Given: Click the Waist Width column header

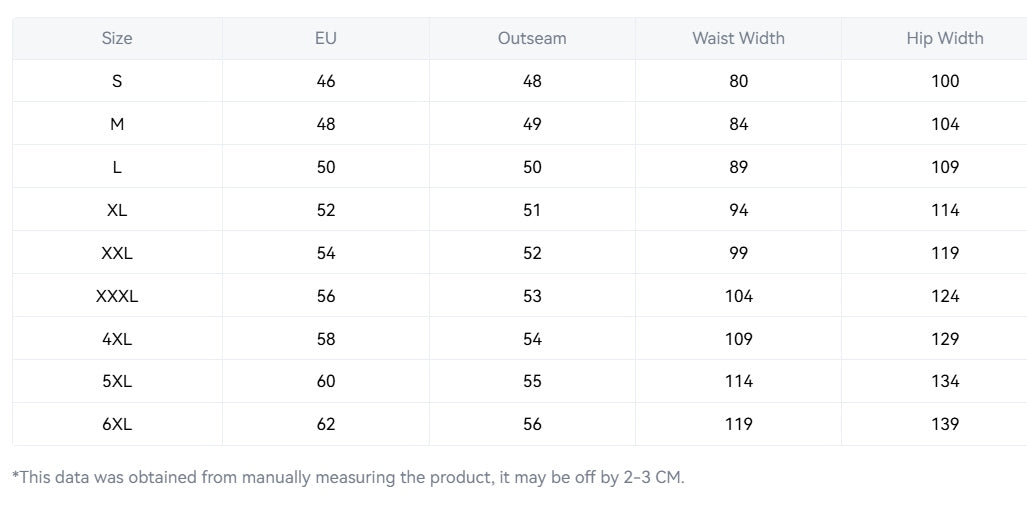Looking at the screenshot, I should 738,39.
